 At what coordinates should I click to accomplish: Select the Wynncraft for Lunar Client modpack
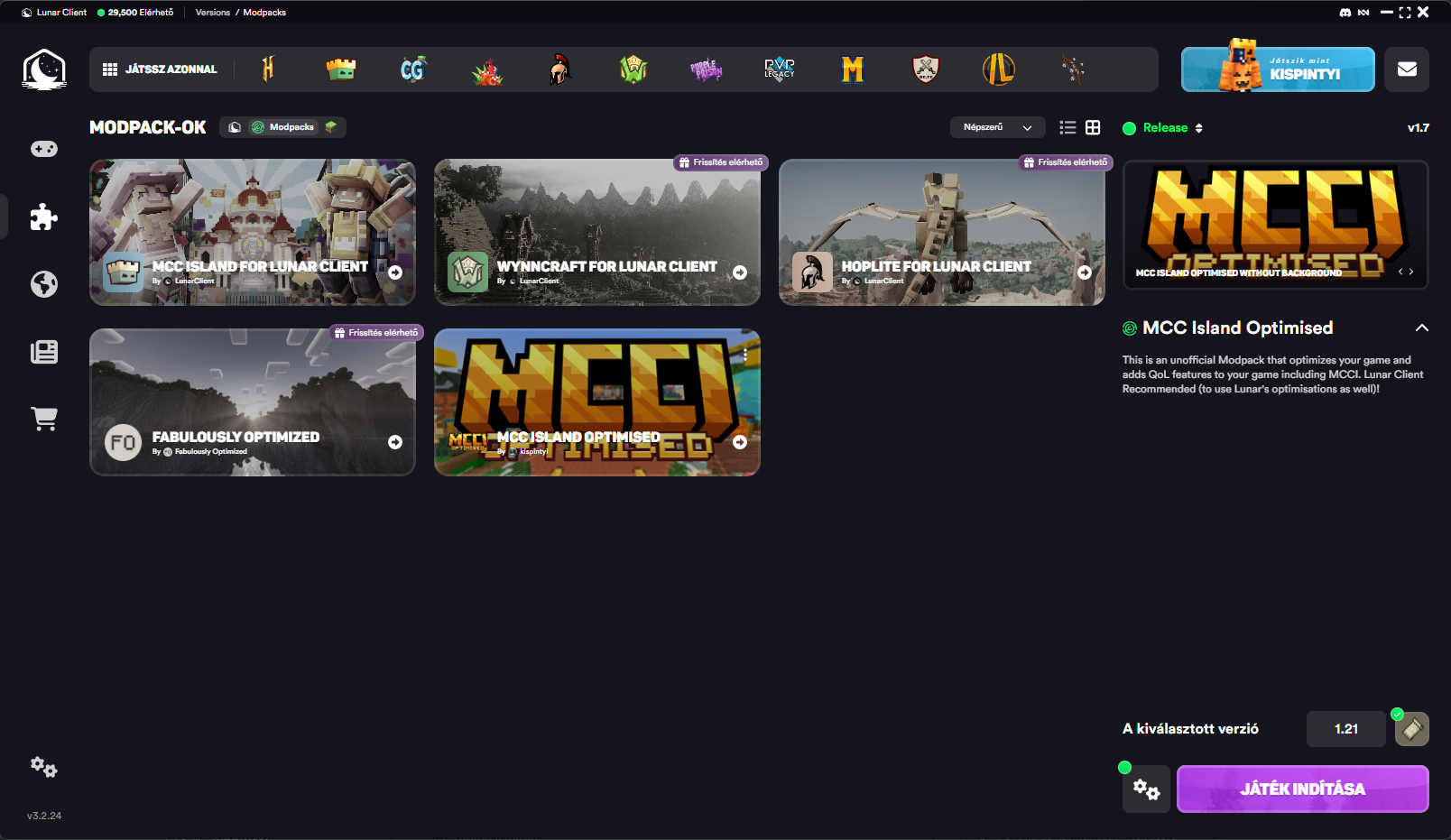click(x=597, y=233)
